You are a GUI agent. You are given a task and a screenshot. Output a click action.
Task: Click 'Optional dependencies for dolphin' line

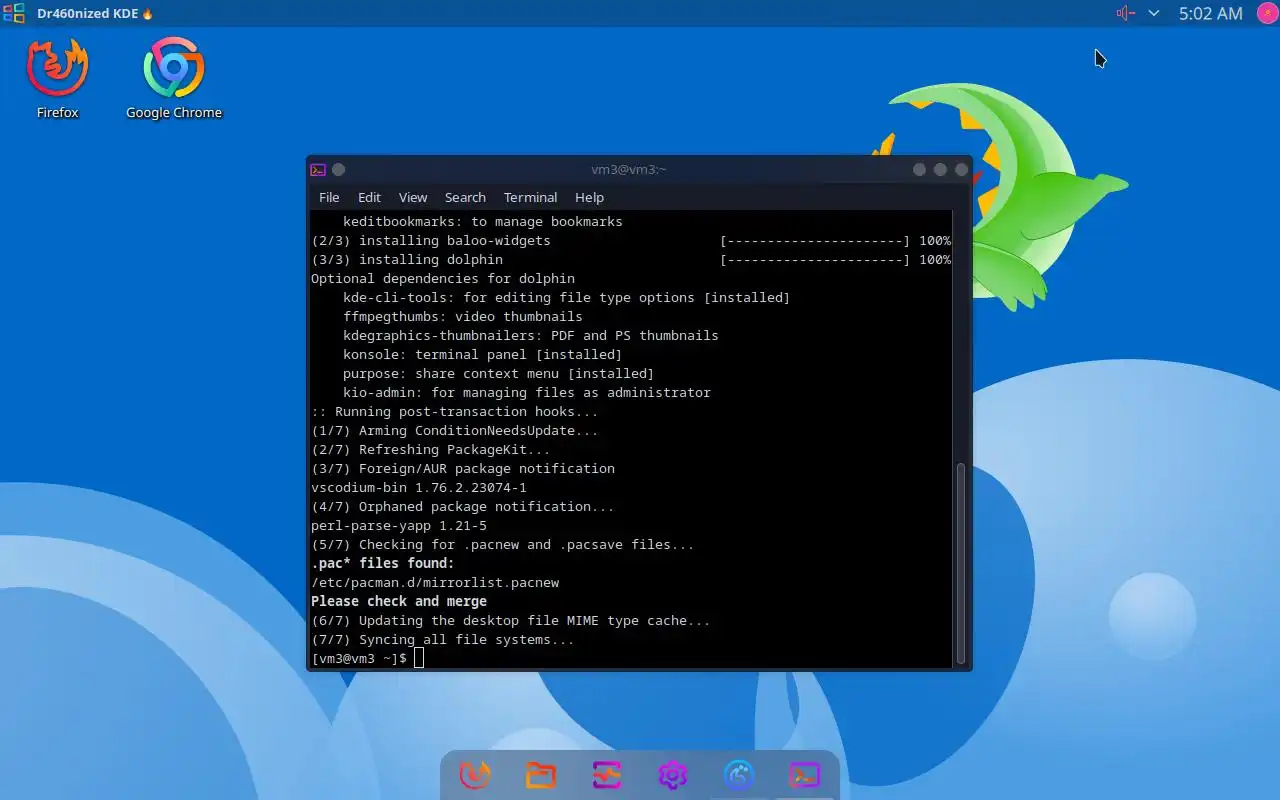443,278
